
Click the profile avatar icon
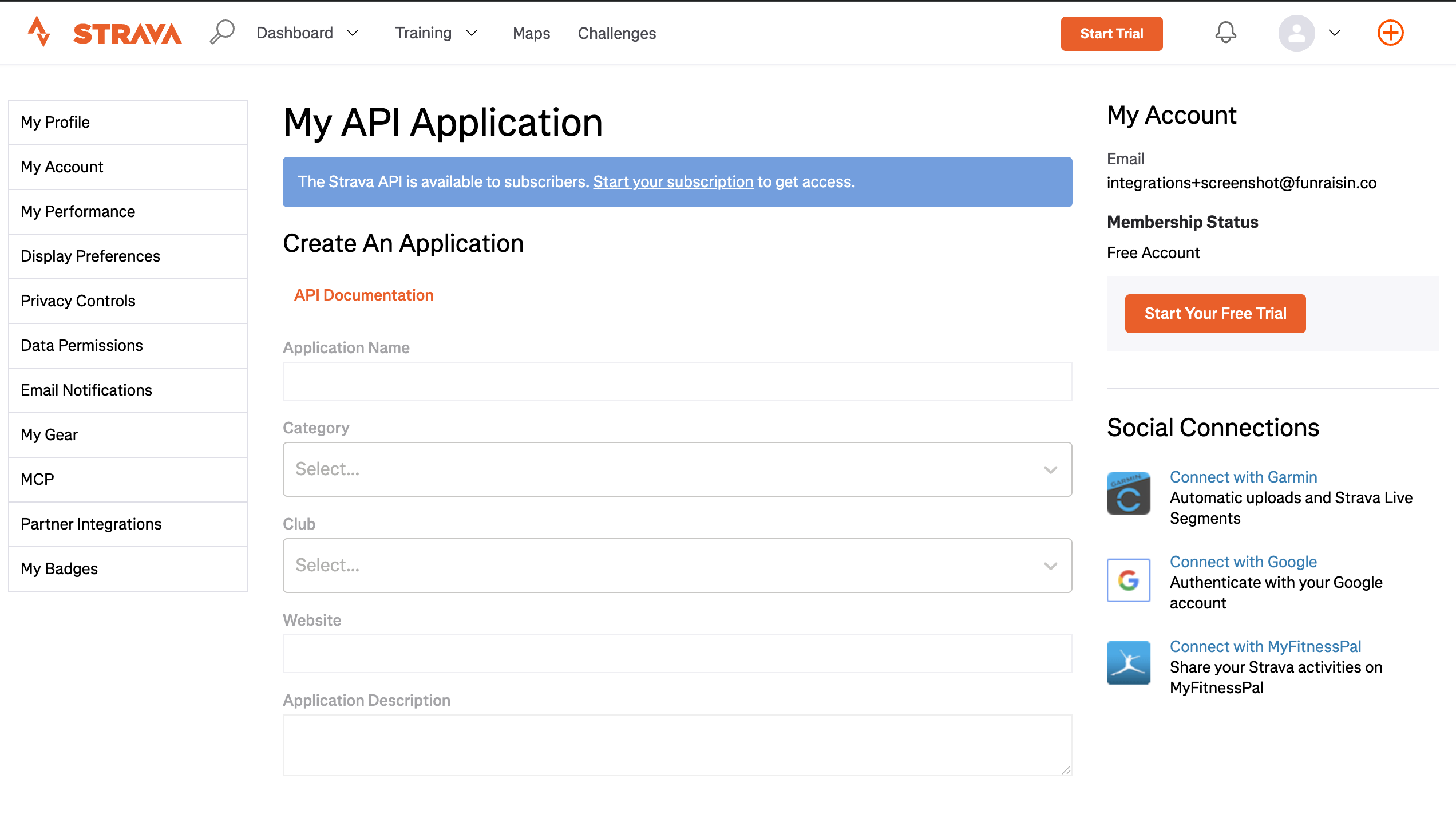coord(1296,33)
